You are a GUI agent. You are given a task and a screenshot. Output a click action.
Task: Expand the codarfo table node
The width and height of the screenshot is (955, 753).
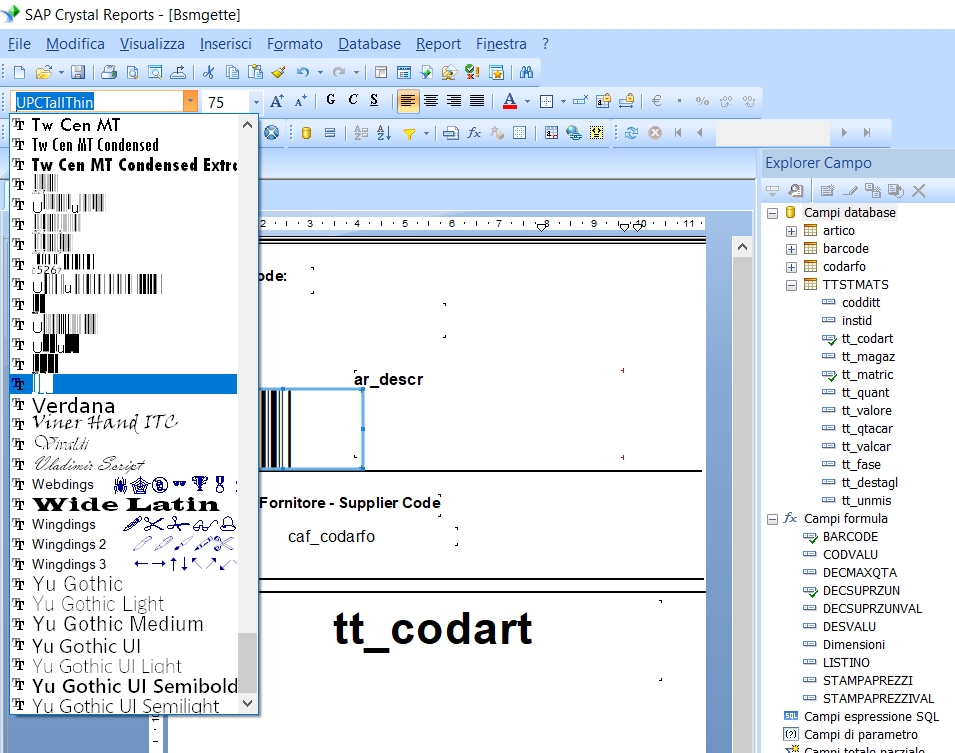pos(791,267)
